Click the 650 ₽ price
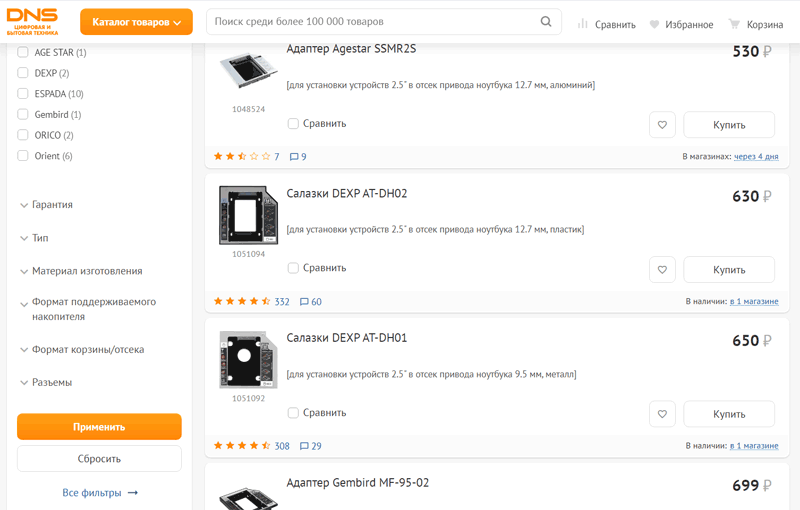 click(752, 341)
